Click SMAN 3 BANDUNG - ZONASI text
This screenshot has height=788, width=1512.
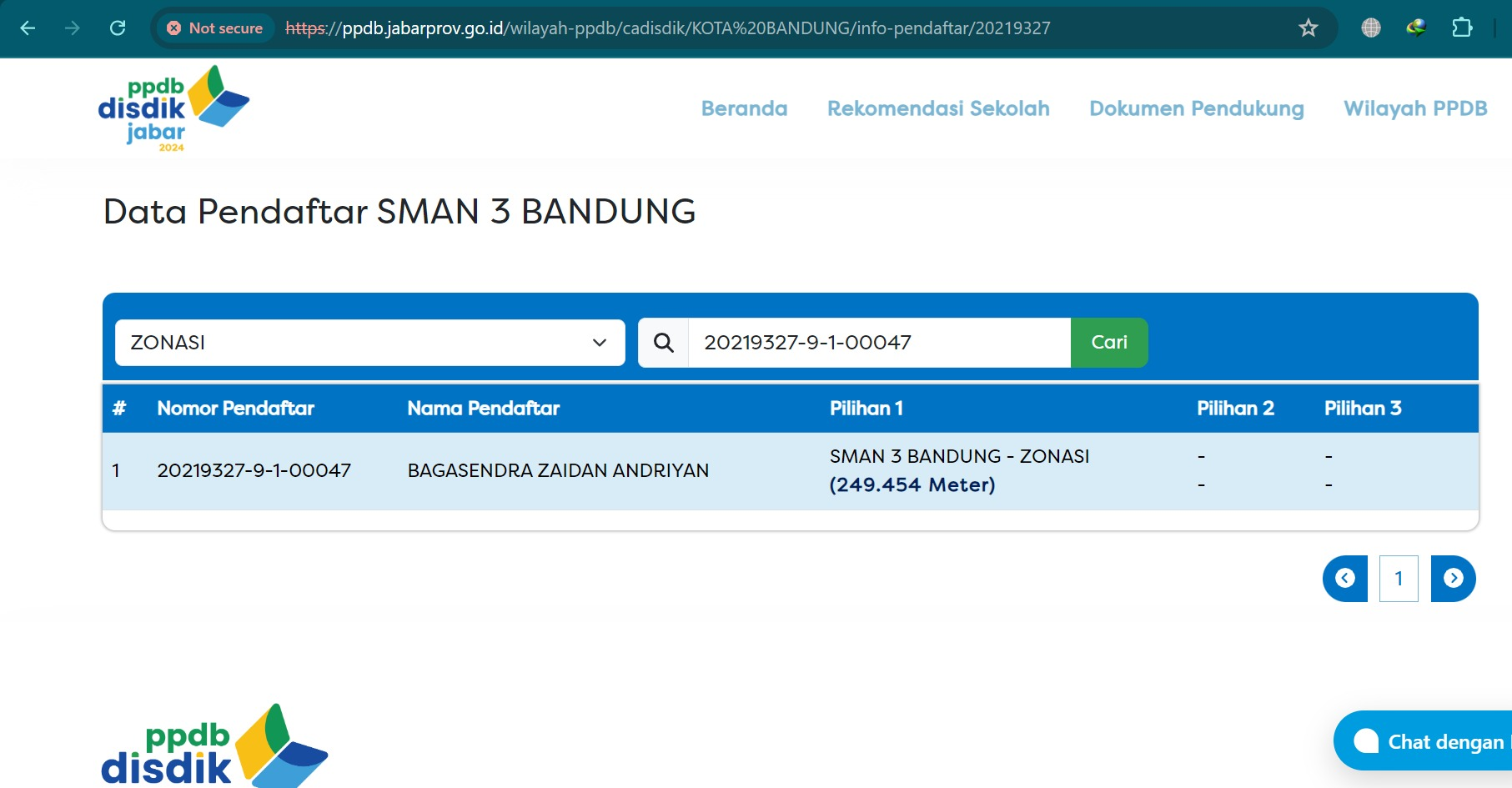959,456
